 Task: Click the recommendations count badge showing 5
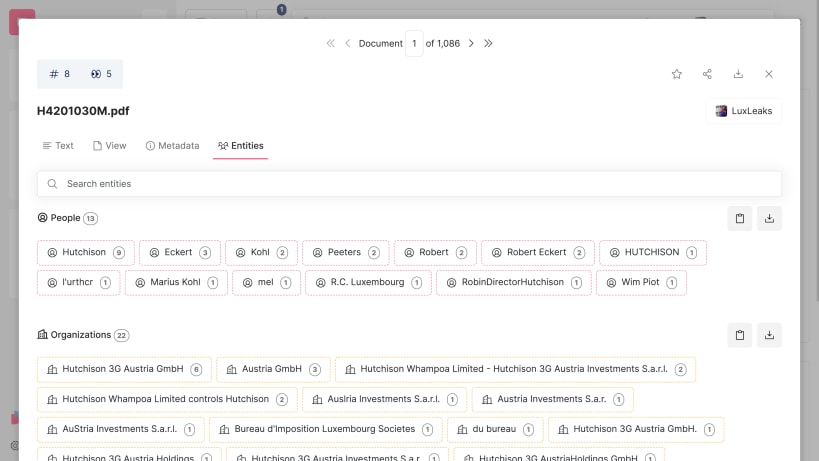coord(101,74)
